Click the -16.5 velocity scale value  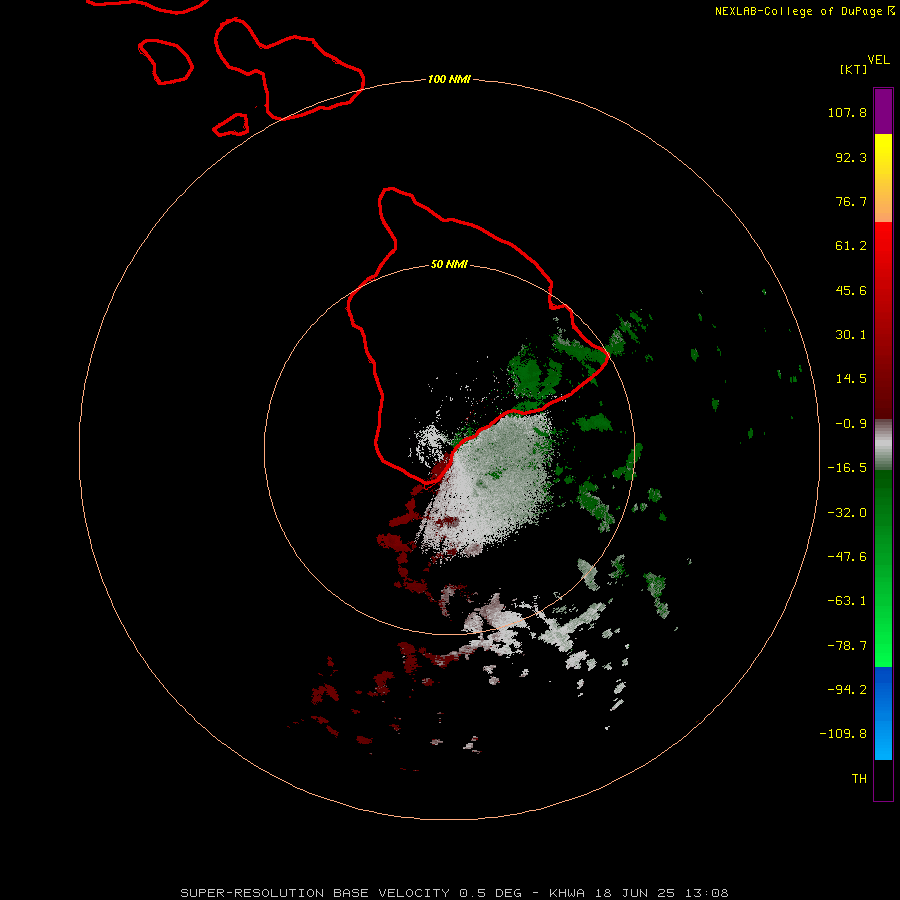(x=847, y=468)
